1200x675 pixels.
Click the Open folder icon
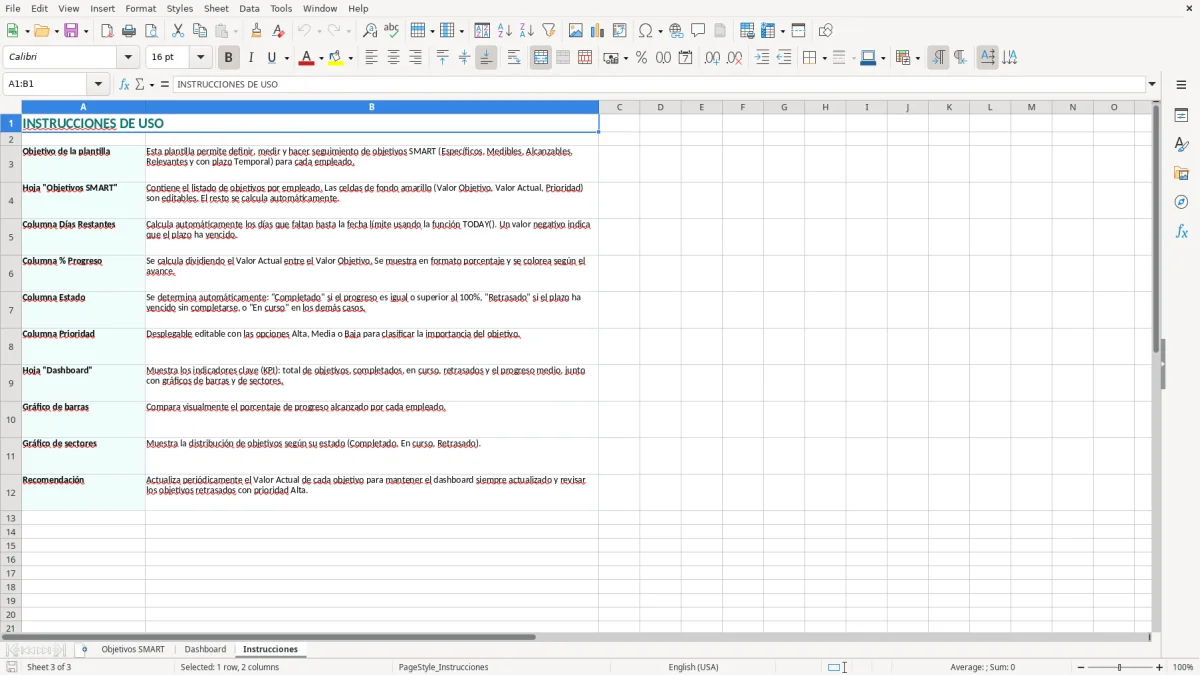point(40,31)
